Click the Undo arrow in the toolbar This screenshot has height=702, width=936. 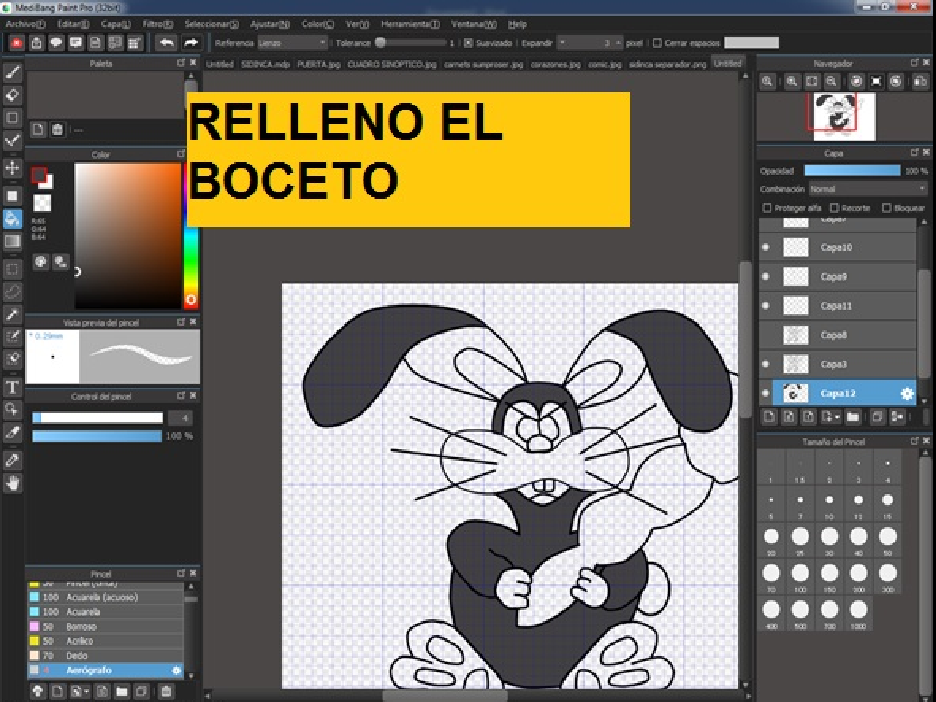click(167, 42)
